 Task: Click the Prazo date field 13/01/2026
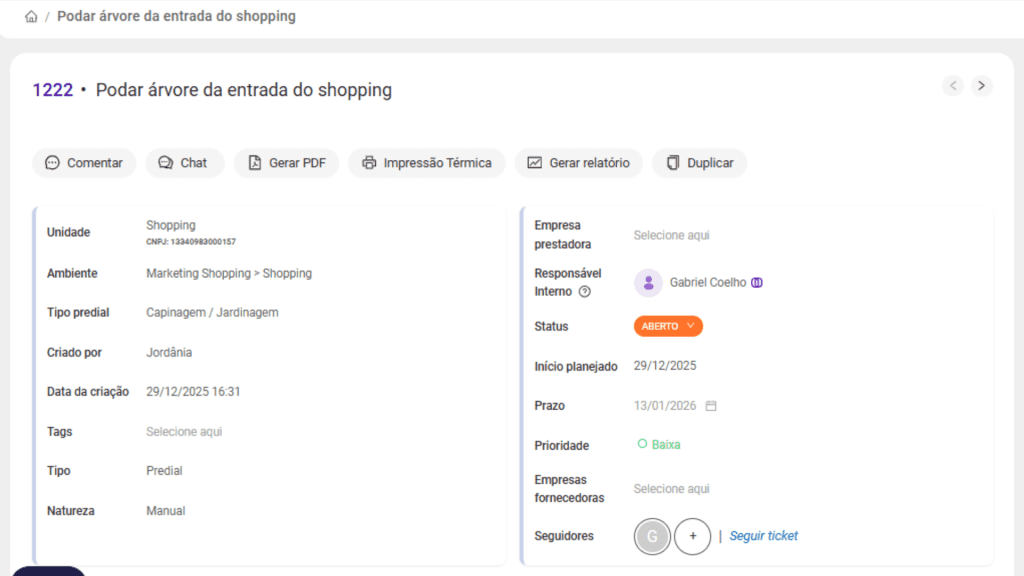click(x=664, y=406)
